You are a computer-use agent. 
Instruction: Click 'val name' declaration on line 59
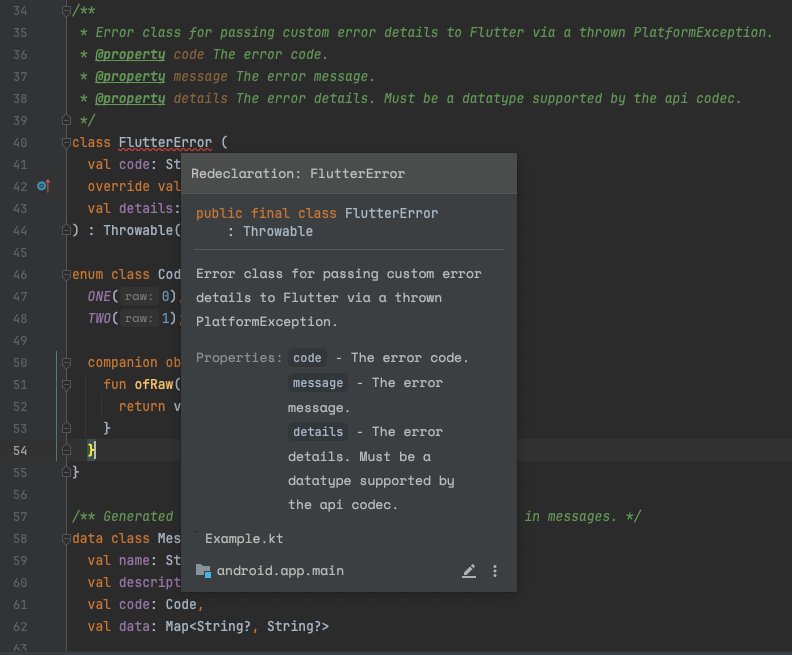click(x=118, y=561)
